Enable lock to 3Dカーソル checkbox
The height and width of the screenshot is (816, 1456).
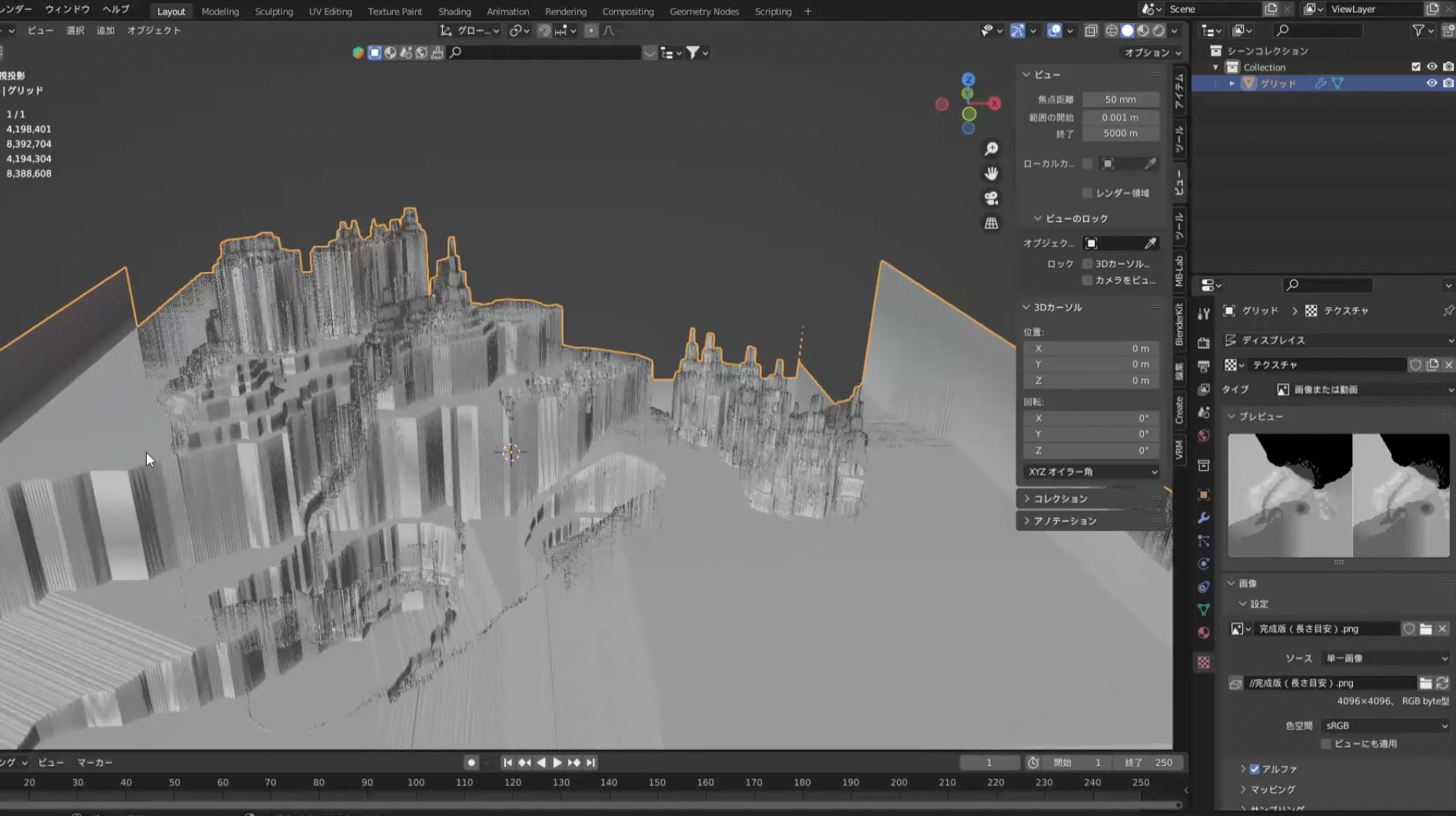[x=1087, y=264]
